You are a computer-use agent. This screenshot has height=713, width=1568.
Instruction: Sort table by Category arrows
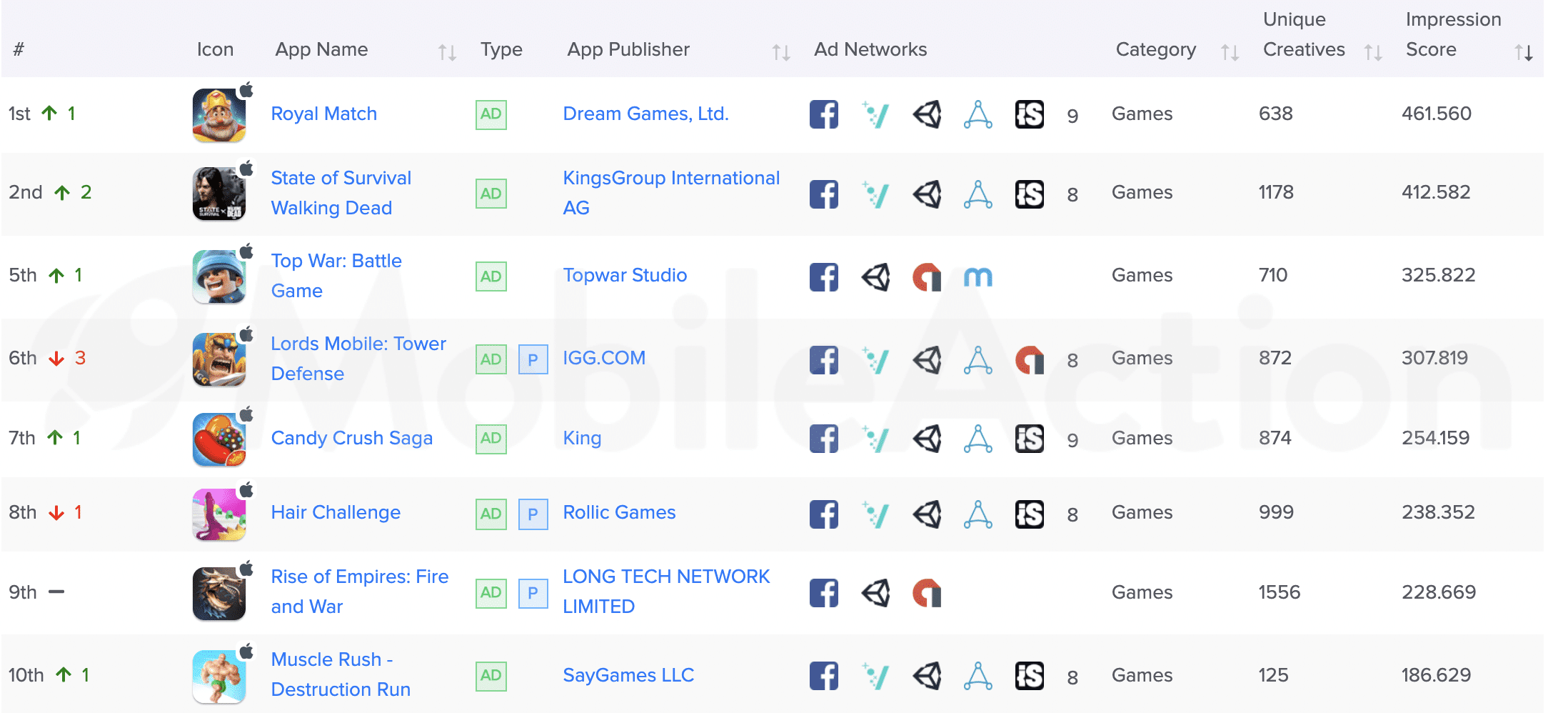coord(1230,52)
